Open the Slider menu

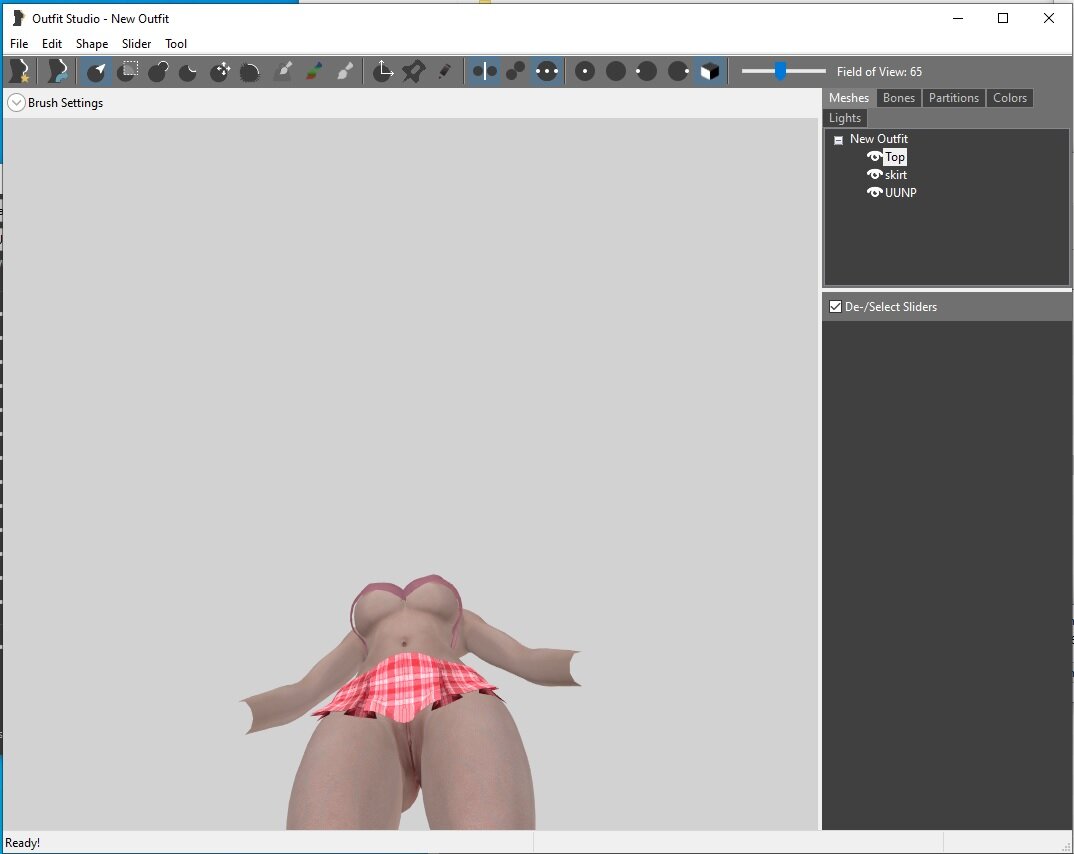(x=136, y=44)
